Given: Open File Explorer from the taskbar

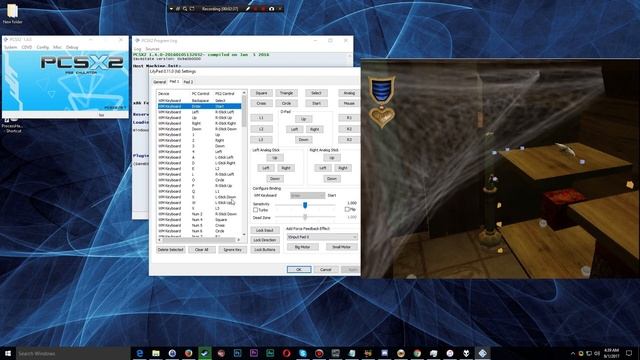Looking at the screenshot, I should 156,353.
